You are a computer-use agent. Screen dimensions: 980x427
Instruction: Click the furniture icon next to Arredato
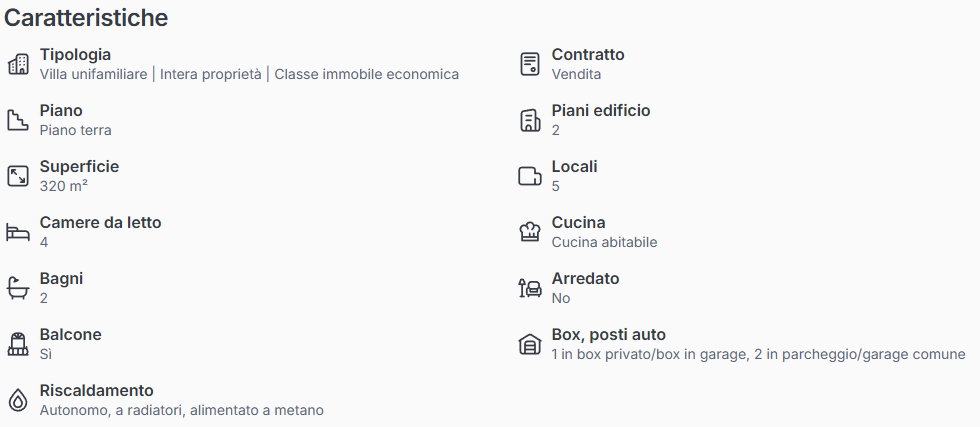click(530, 288)
